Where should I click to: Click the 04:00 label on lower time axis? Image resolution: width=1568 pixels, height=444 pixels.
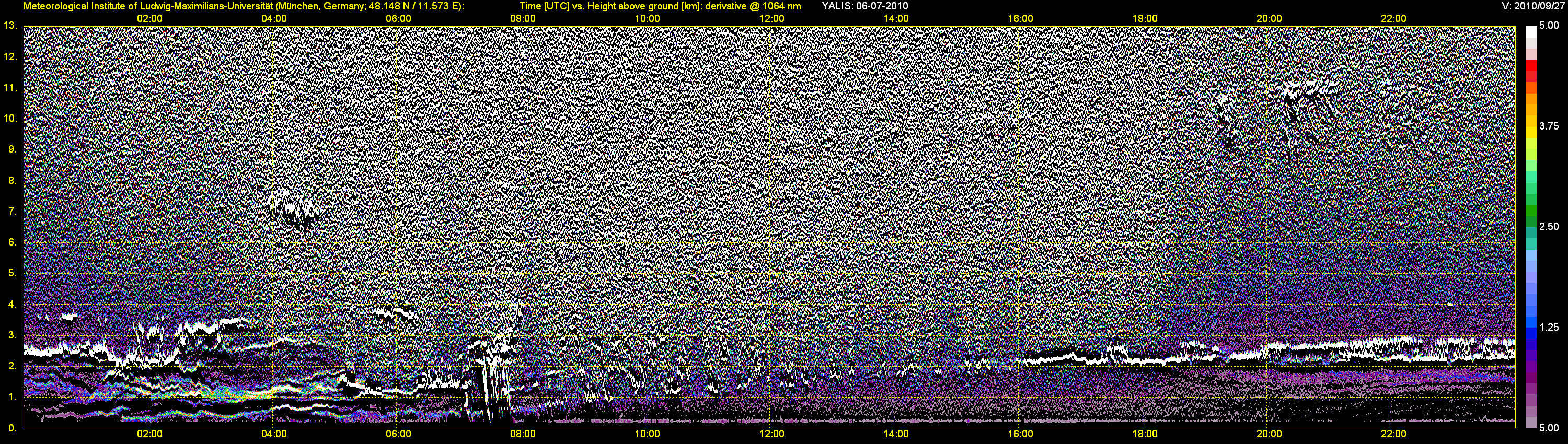click(x=274, y=434)
